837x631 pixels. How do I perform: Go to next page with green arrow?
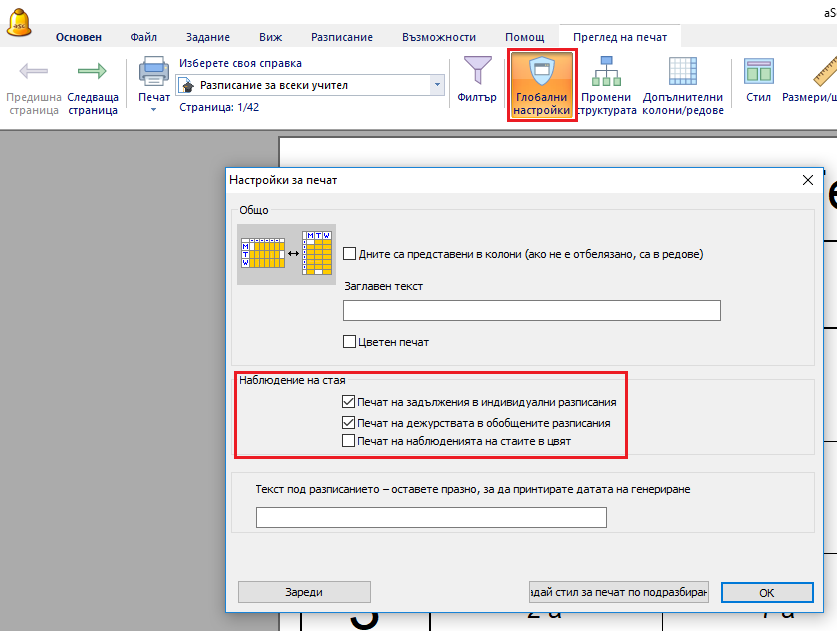pyautogui.click(x=93, y=72)
